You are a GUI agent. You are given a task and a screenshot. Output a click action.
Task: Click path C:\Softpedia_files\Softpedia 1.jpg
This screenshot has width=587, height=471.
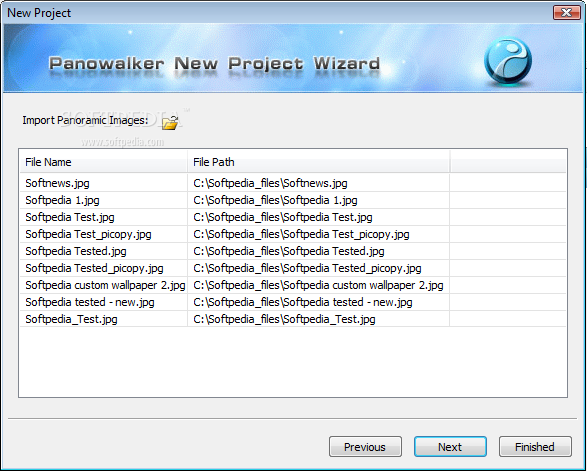275,200
